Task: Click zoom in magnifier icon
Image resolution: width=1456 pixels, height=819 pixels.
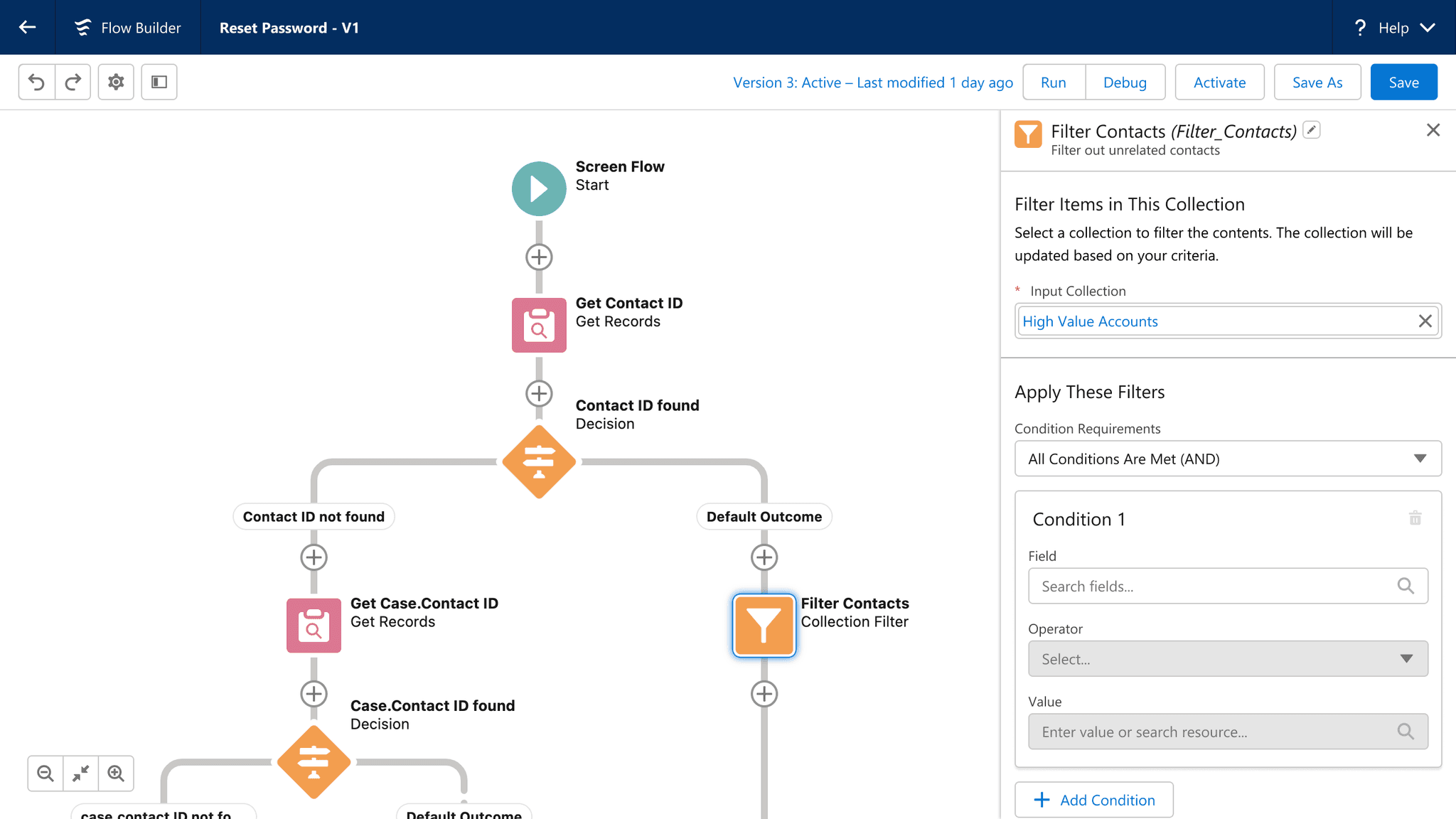Action: (116, 773)
